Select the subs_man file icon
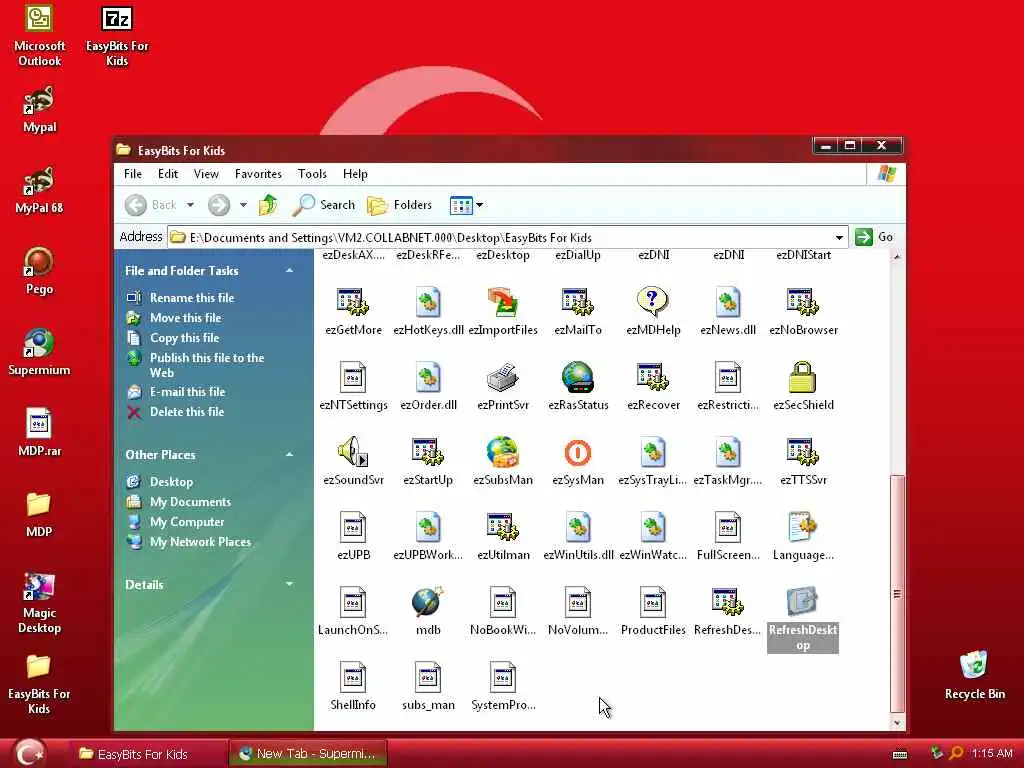Screen dimensions: 1024x768 coord(428,677)
